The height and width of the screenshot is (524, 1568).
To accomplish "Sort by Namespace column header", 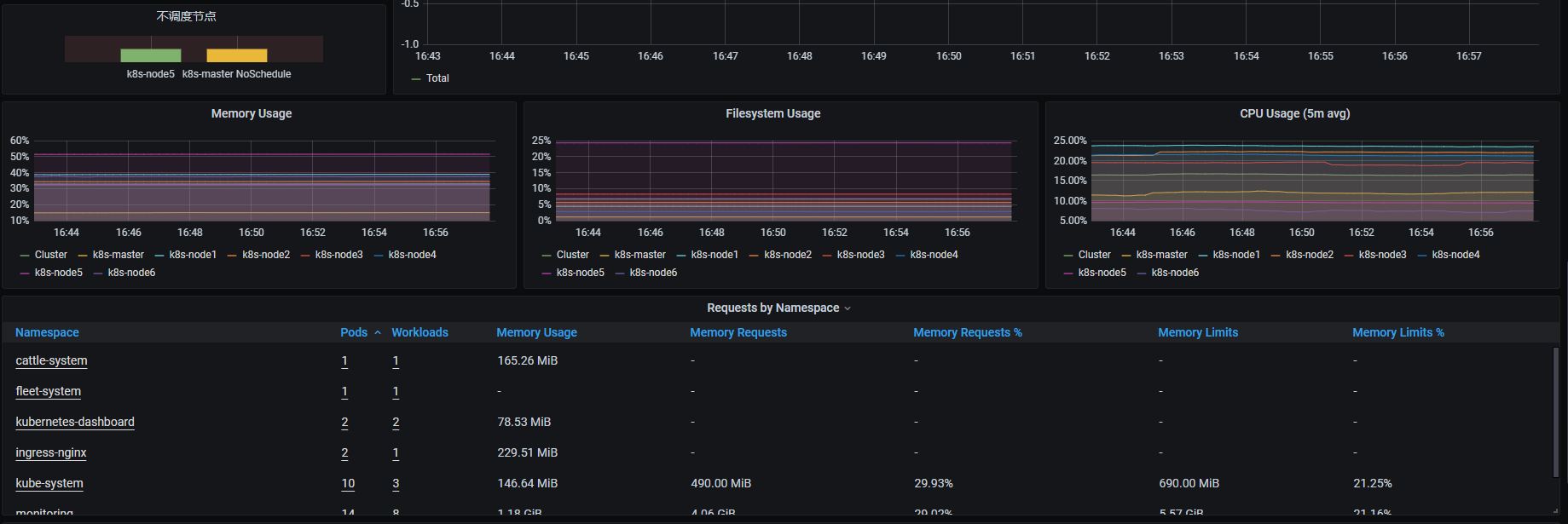I will point(47,332).
